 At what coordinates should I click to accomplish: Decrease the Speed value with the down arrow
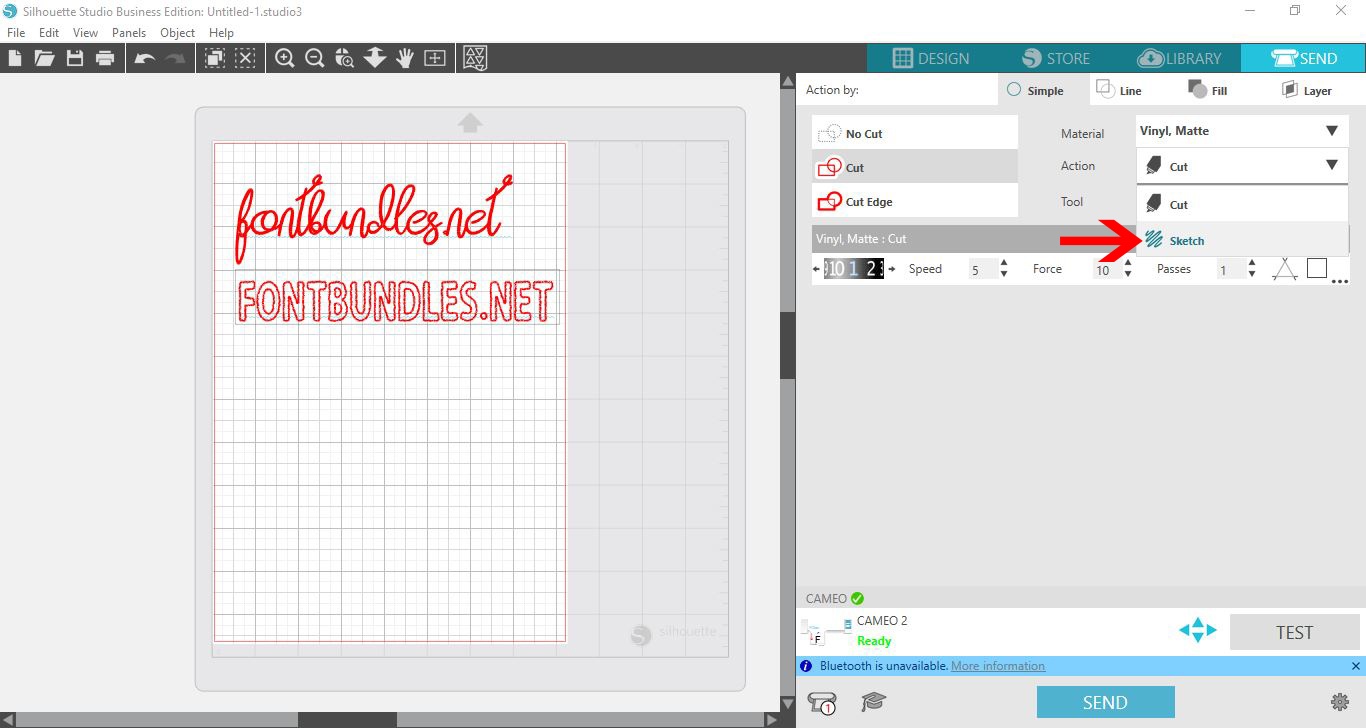[1004, 274]
